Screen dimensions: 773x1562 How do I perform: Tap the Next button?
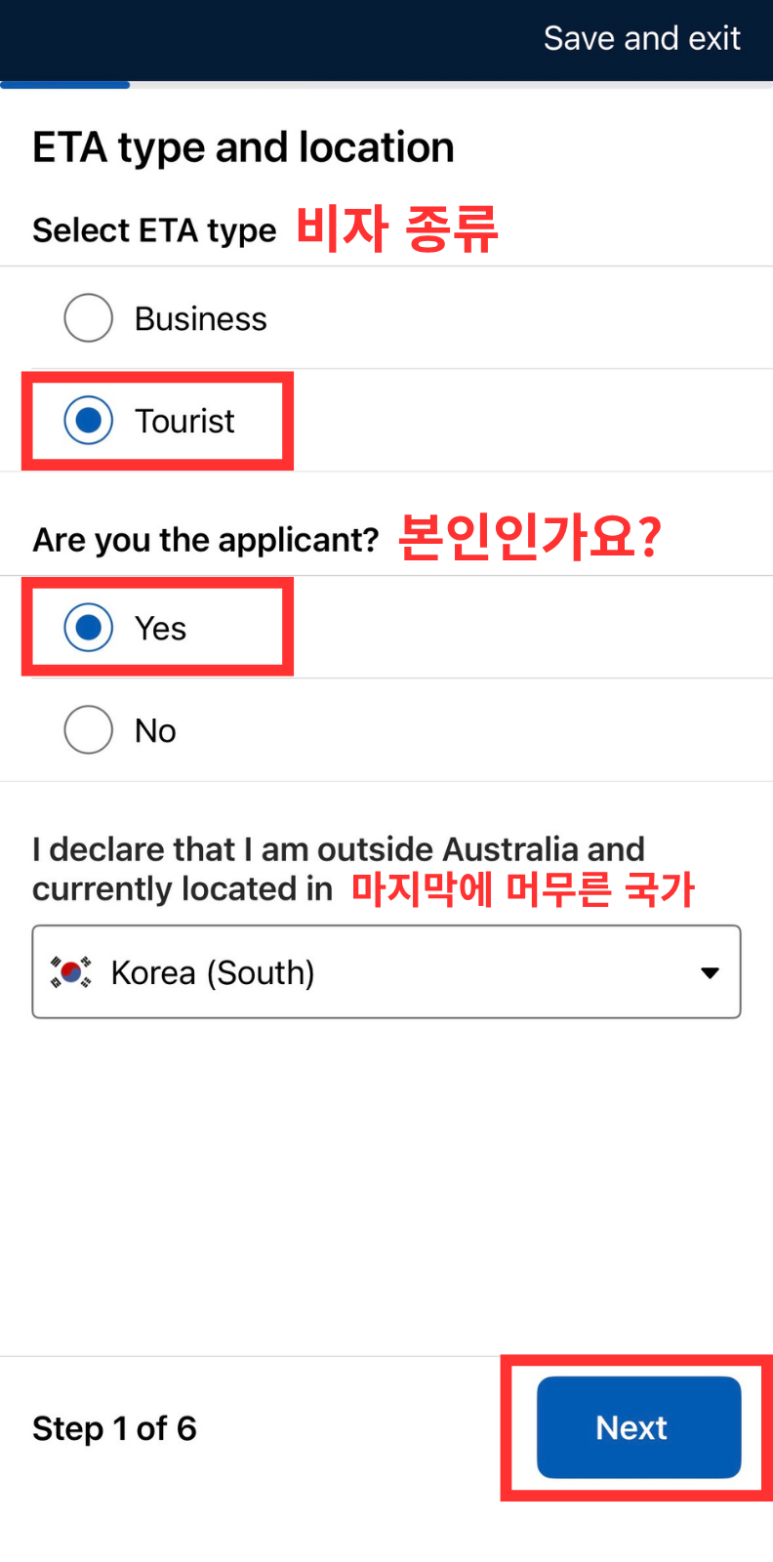click(x=639, y=1427)
